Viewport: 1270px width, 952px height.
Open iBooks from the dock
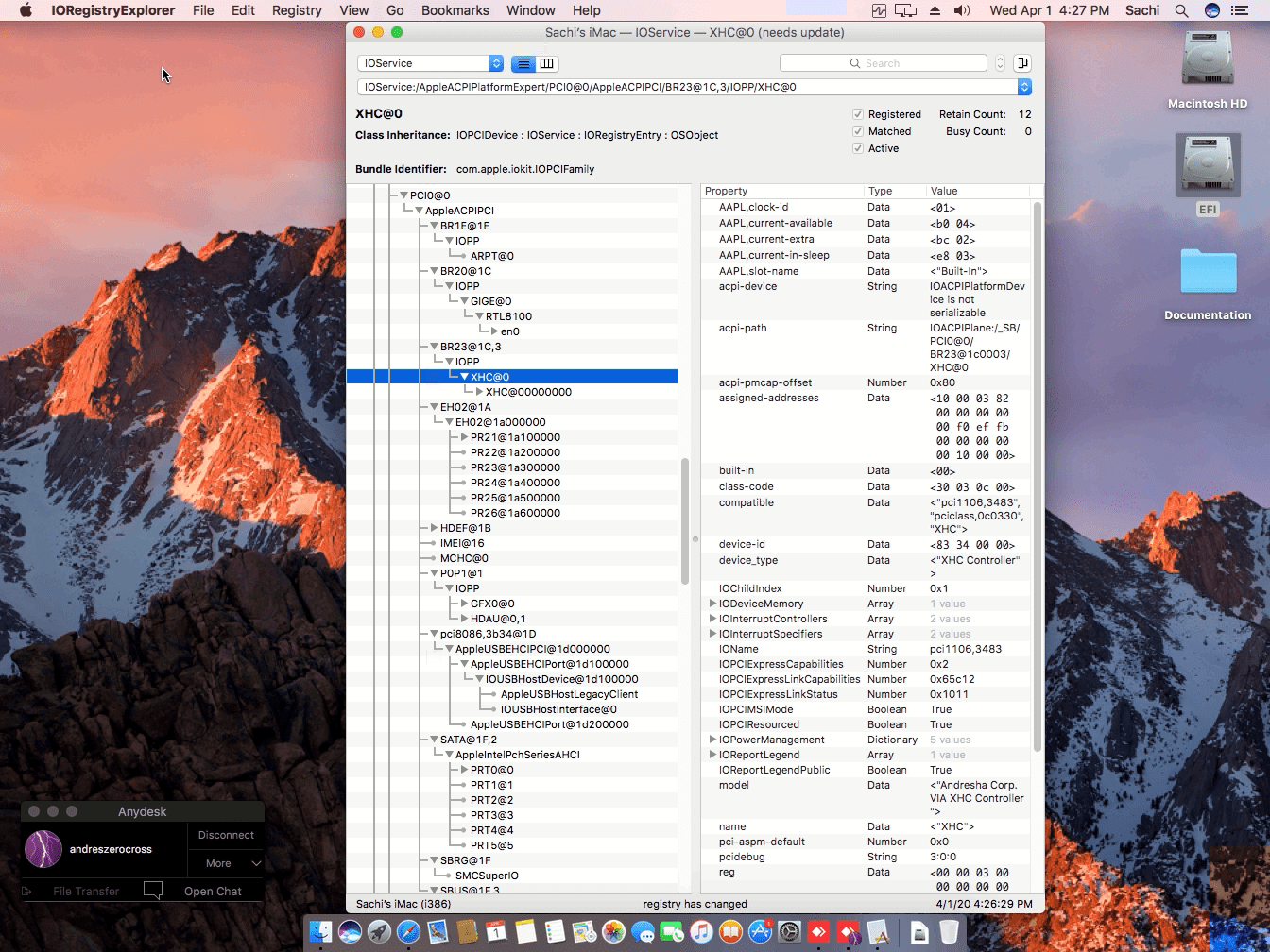pos(731,933)
